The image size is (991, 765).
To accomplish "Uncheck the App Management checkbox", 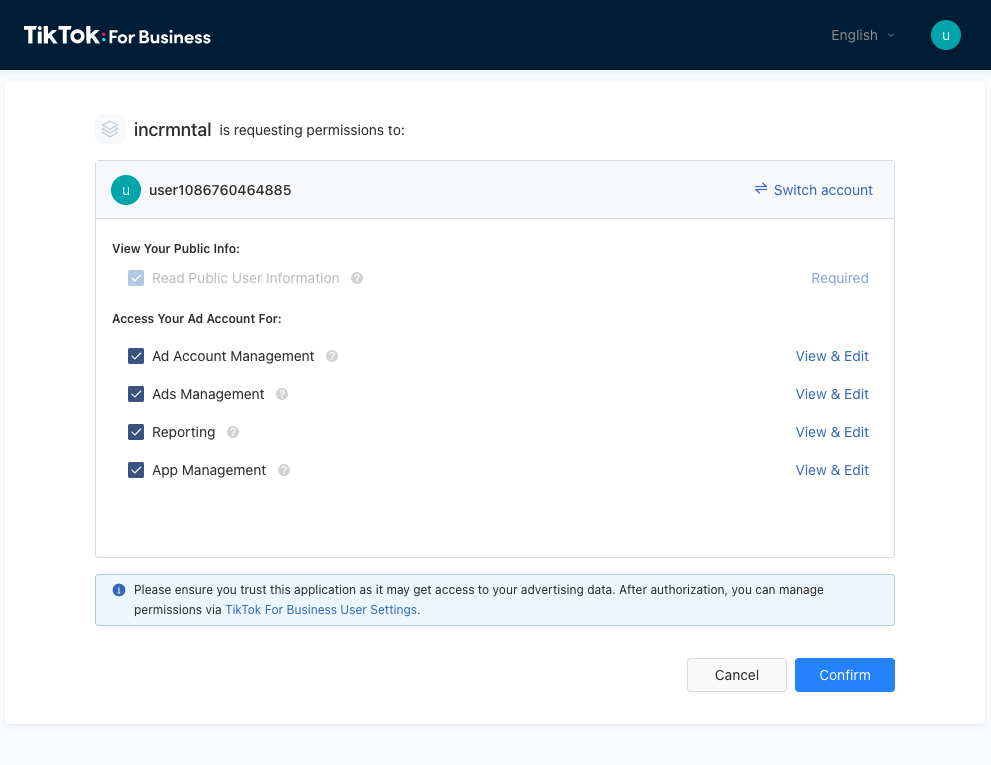I will pos(136,471).
